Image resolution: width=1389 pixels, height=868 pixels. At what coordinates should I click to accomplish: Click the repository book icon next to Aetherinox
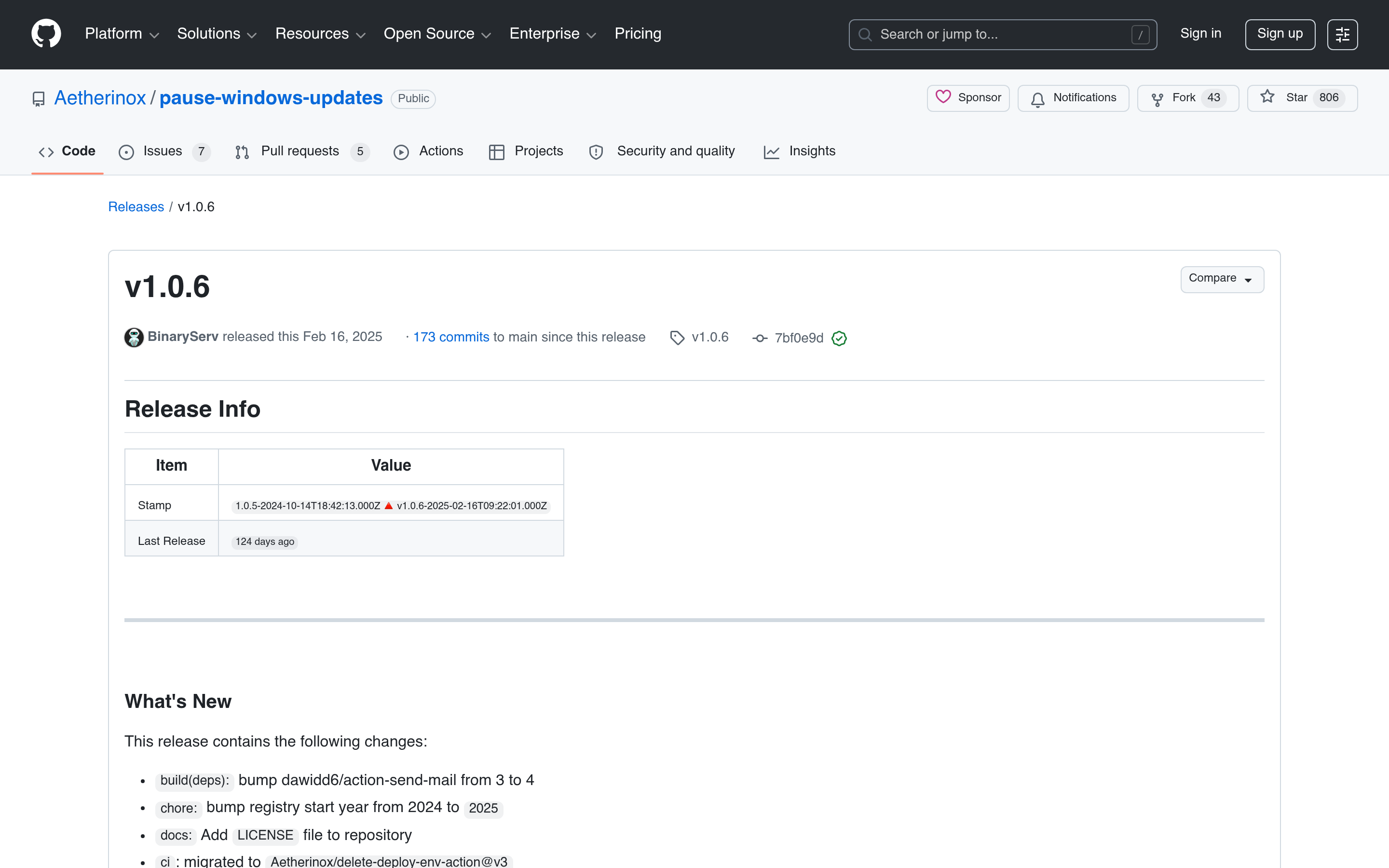39,99
